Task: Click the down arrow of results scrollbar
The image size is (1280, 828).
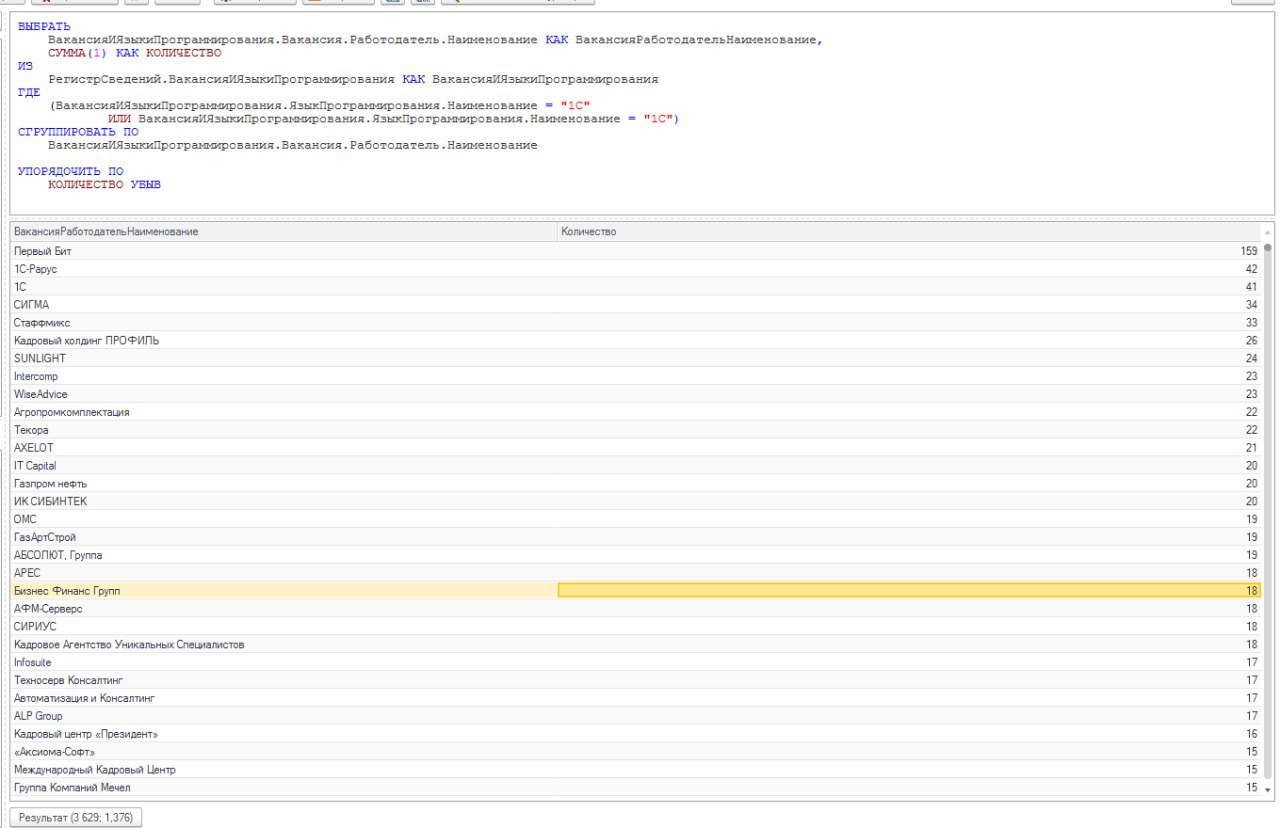Action: (x=1268, y=789)
